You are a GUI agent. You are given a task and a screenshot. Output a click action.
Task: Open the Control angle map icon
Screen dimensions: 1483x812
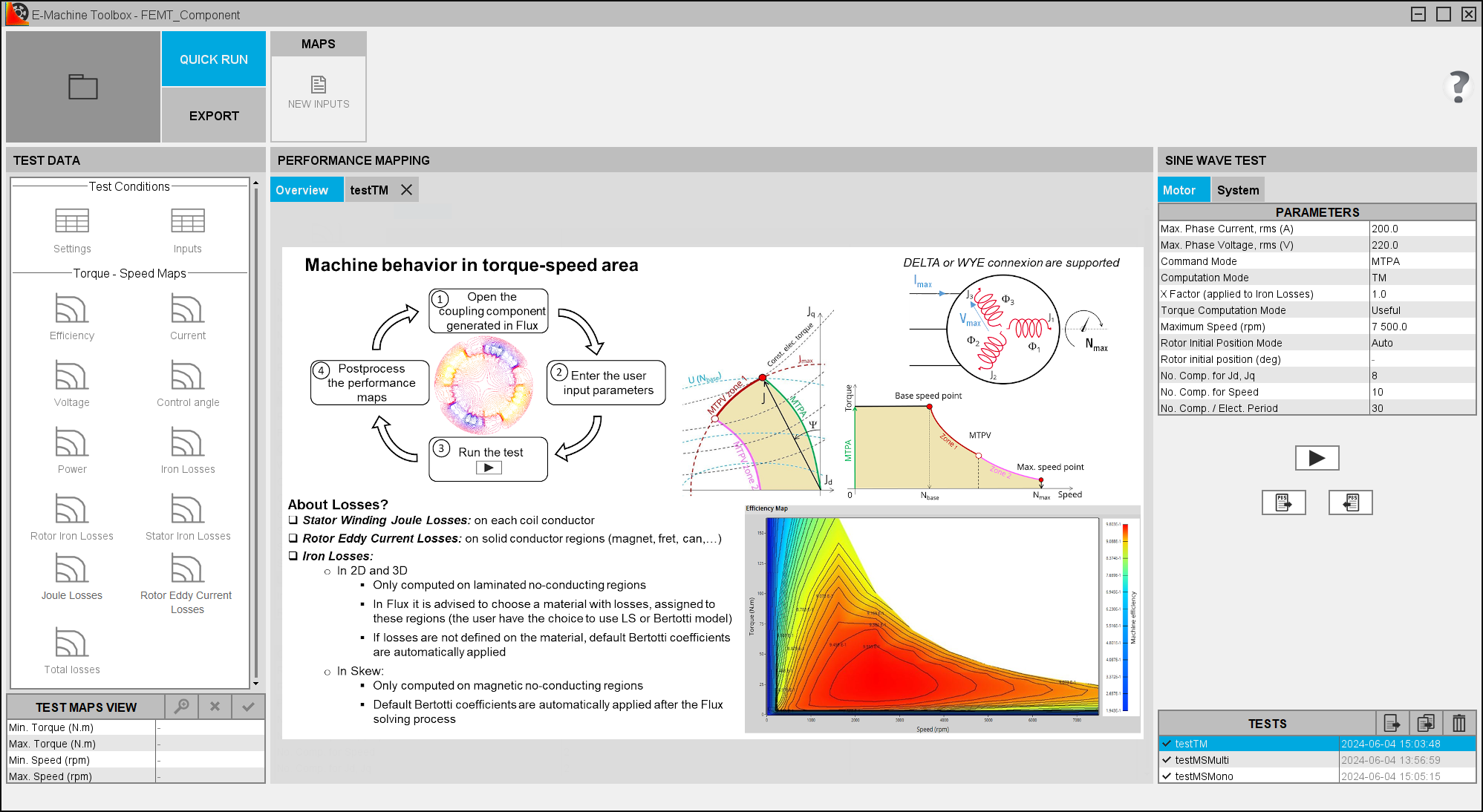pos(187,376)
